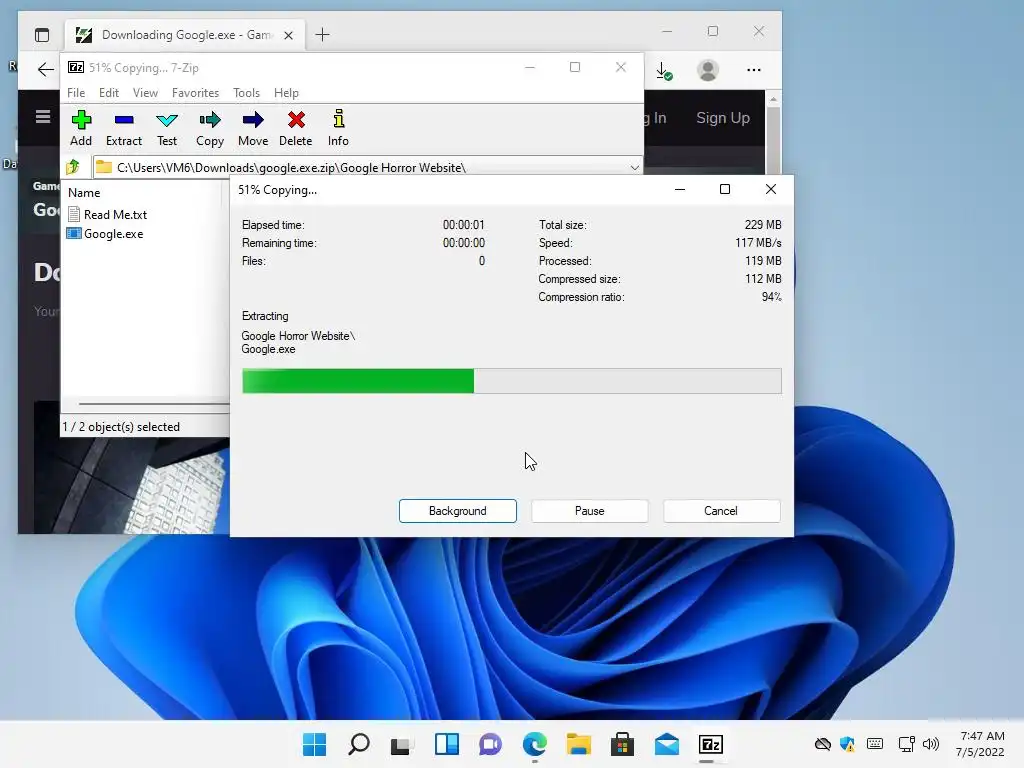Click the Add toolbar icon in 7-Zip
Image resolution: width=1024 pixels, height=768 pixels.
pos(81,128)
